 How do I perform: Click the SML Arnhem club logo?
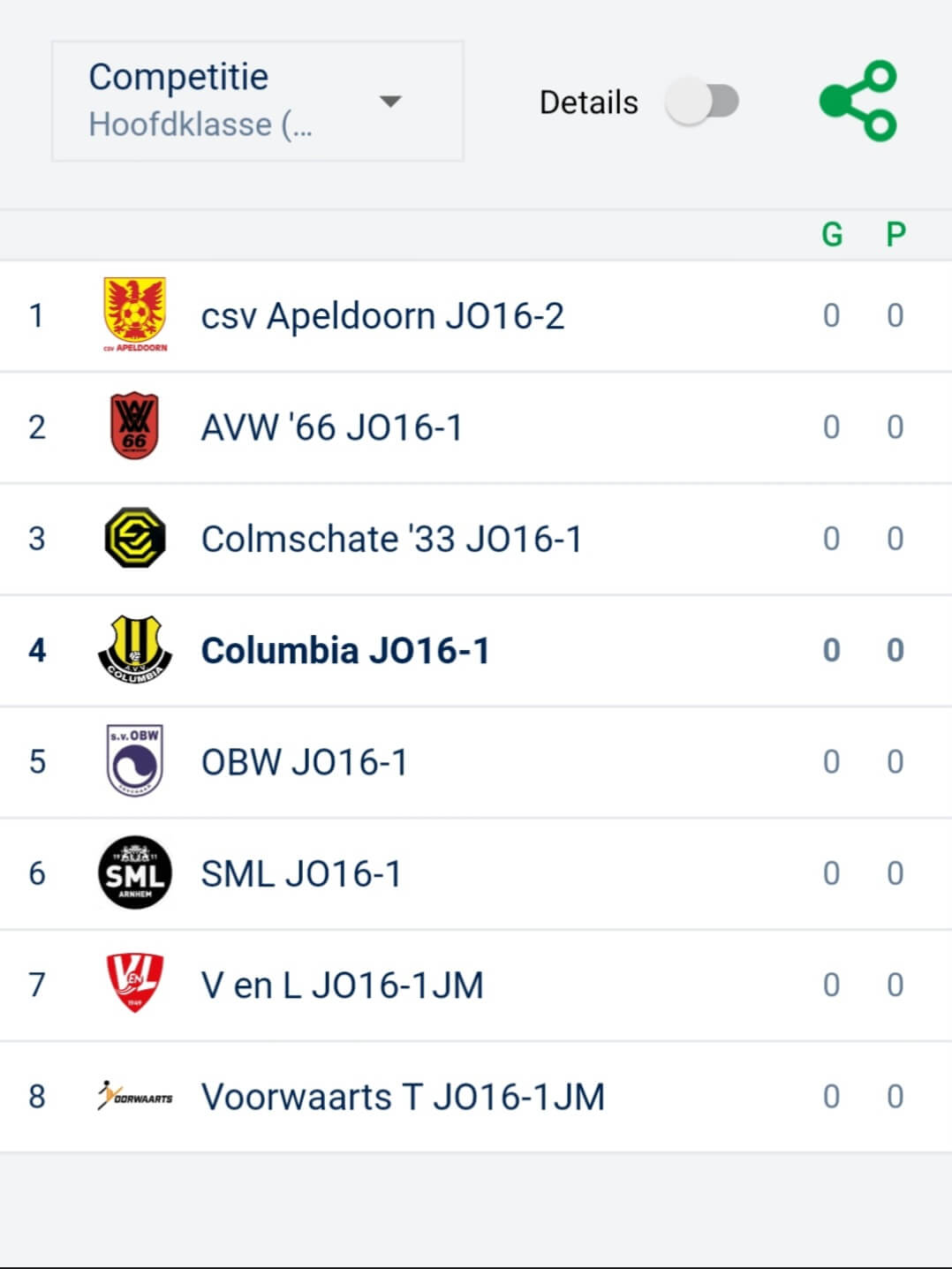(x=134, y=872)
